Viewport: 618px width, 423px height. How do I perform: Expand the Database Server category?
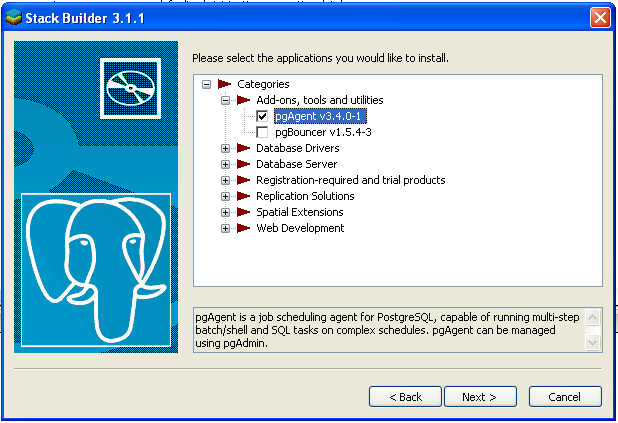(225, 164)
